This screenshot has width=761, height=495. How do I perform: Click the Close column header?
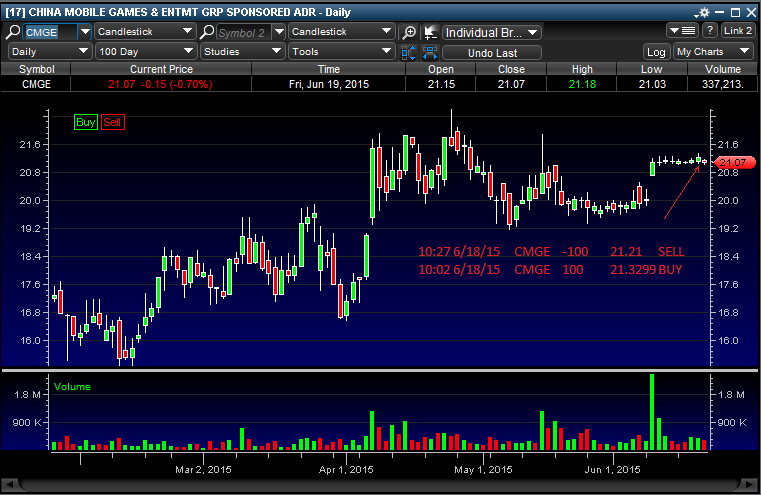pyautogui.click(x=511, y=69)
